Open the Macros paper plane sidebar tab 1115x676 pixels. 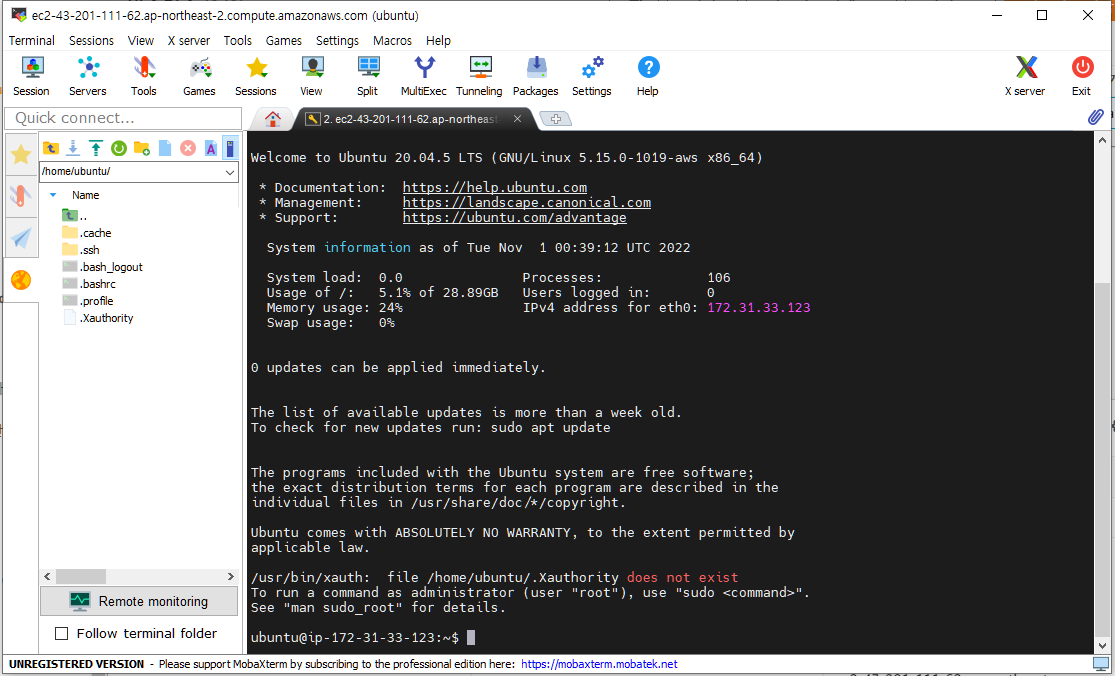point(21,238)
